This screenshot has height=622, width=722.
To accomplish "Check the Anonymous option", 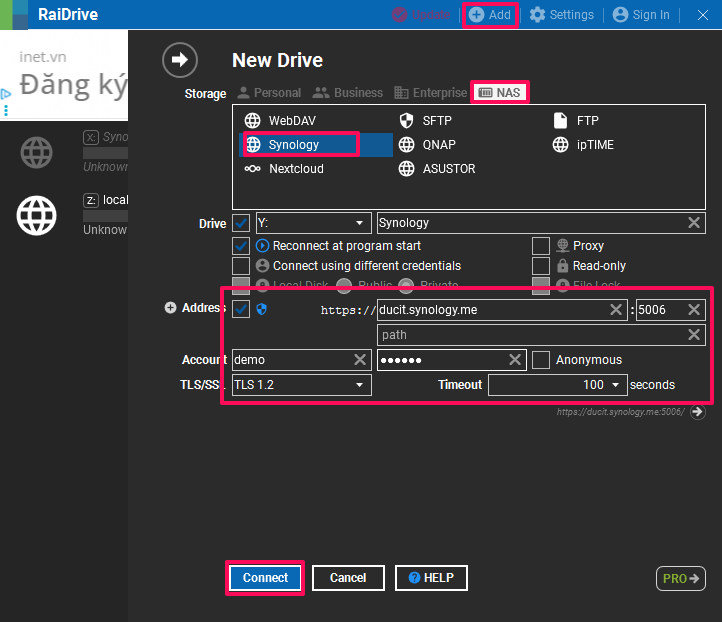I will [x=541, y=360].
